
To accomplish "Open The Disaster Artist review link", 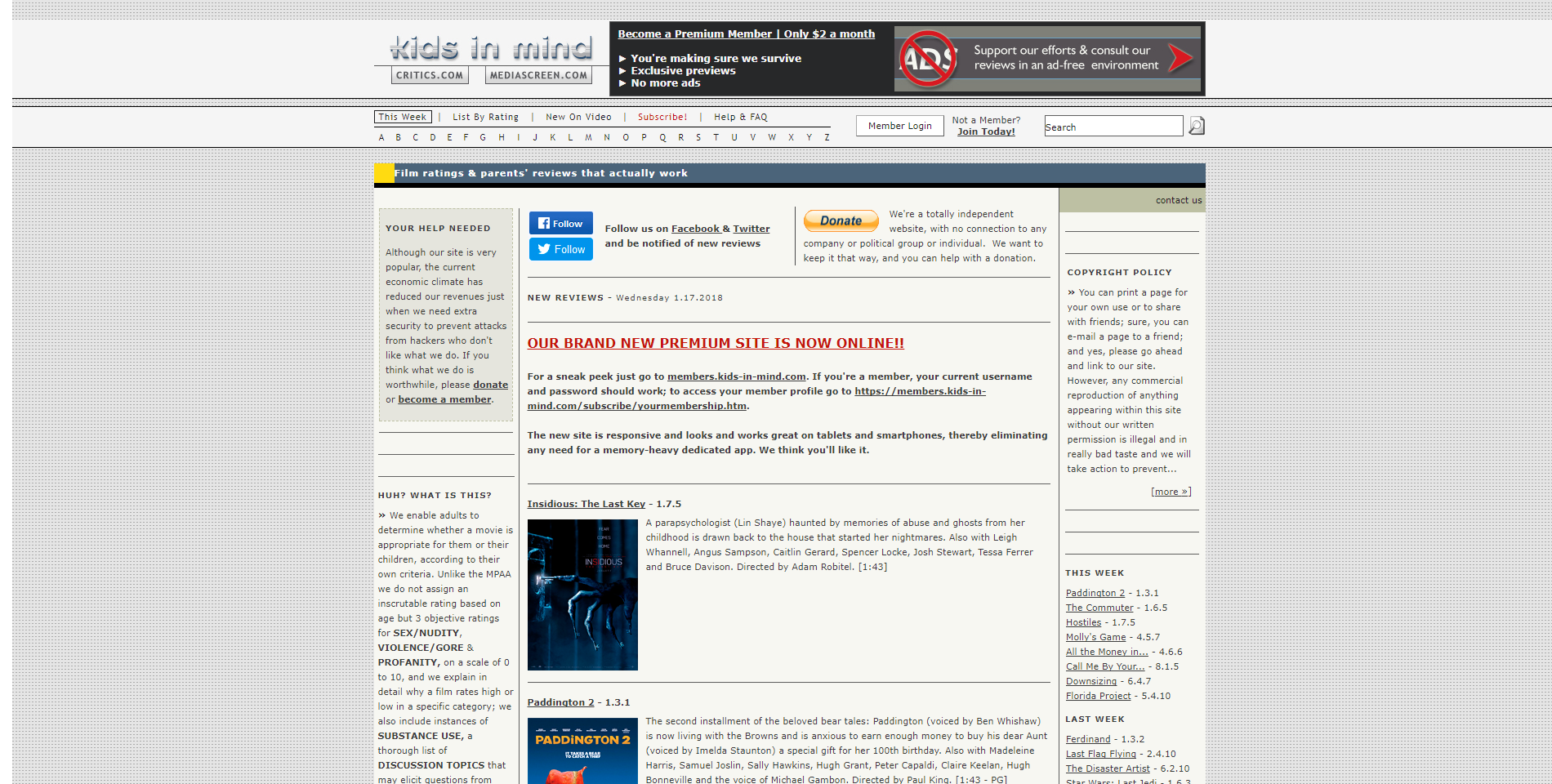I will point(1108,768).
